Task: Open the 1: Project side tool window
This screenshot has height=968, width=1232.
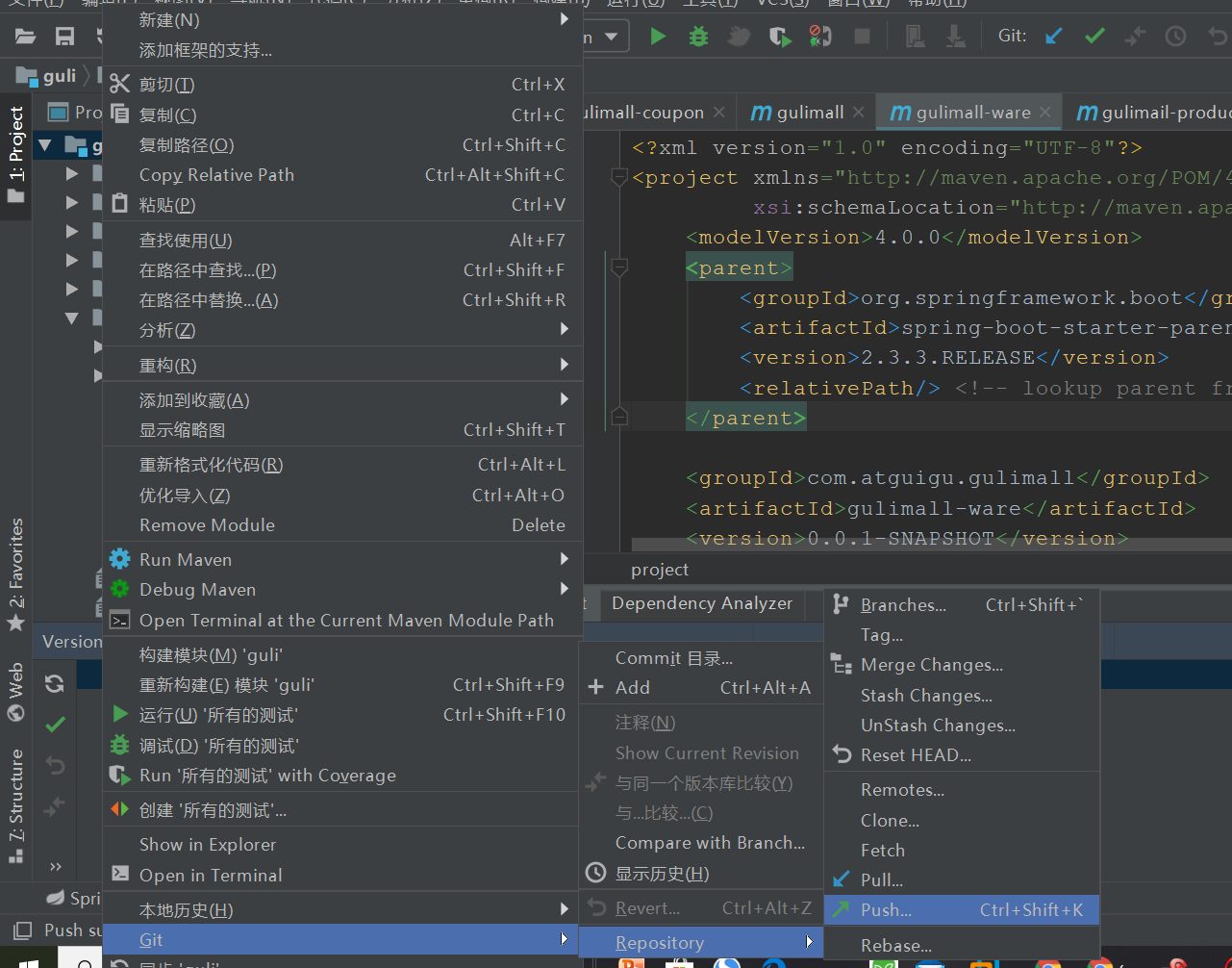Action: (x=16, y=155)
